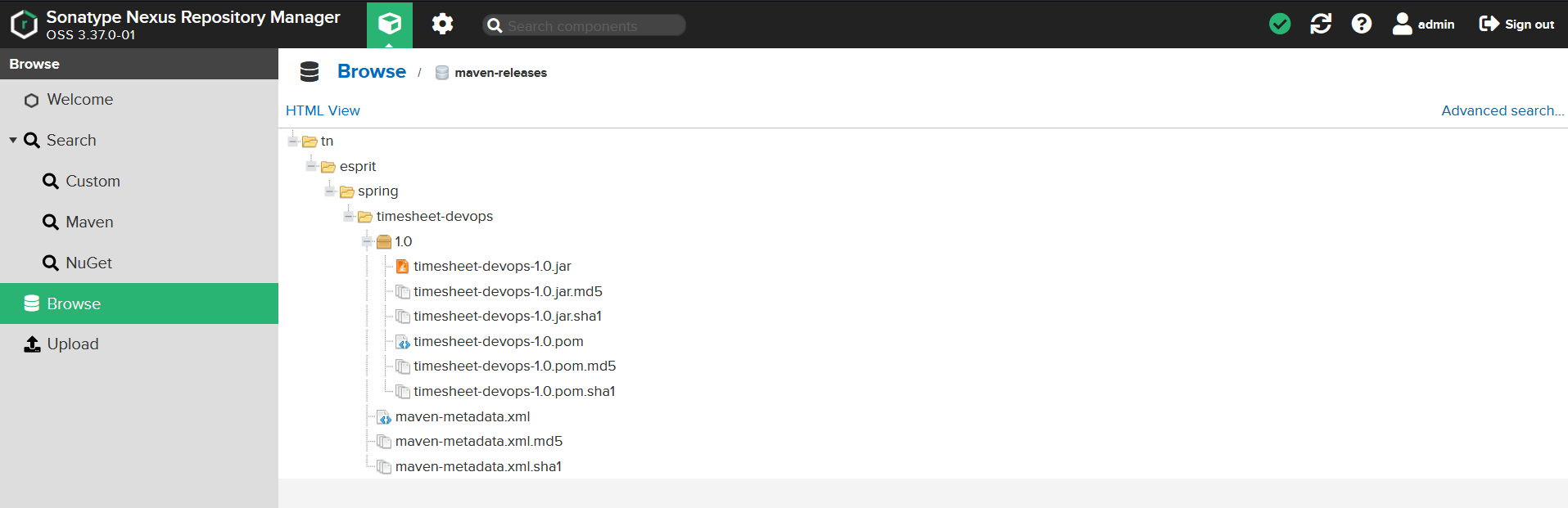Select the timesheet-devops folder label
This screenshot has height=508, width=1568.
435,216
